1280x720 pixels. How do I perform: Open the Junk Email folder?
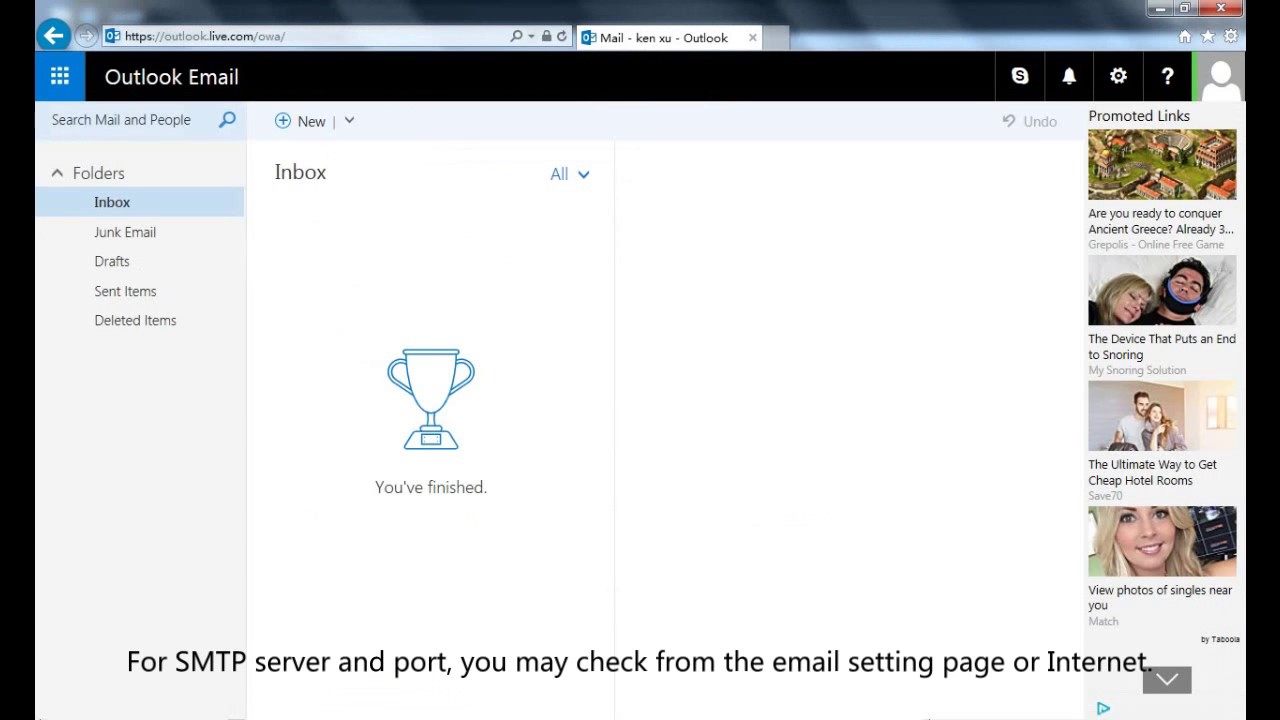pyautogui.click(x=125, y=232)
